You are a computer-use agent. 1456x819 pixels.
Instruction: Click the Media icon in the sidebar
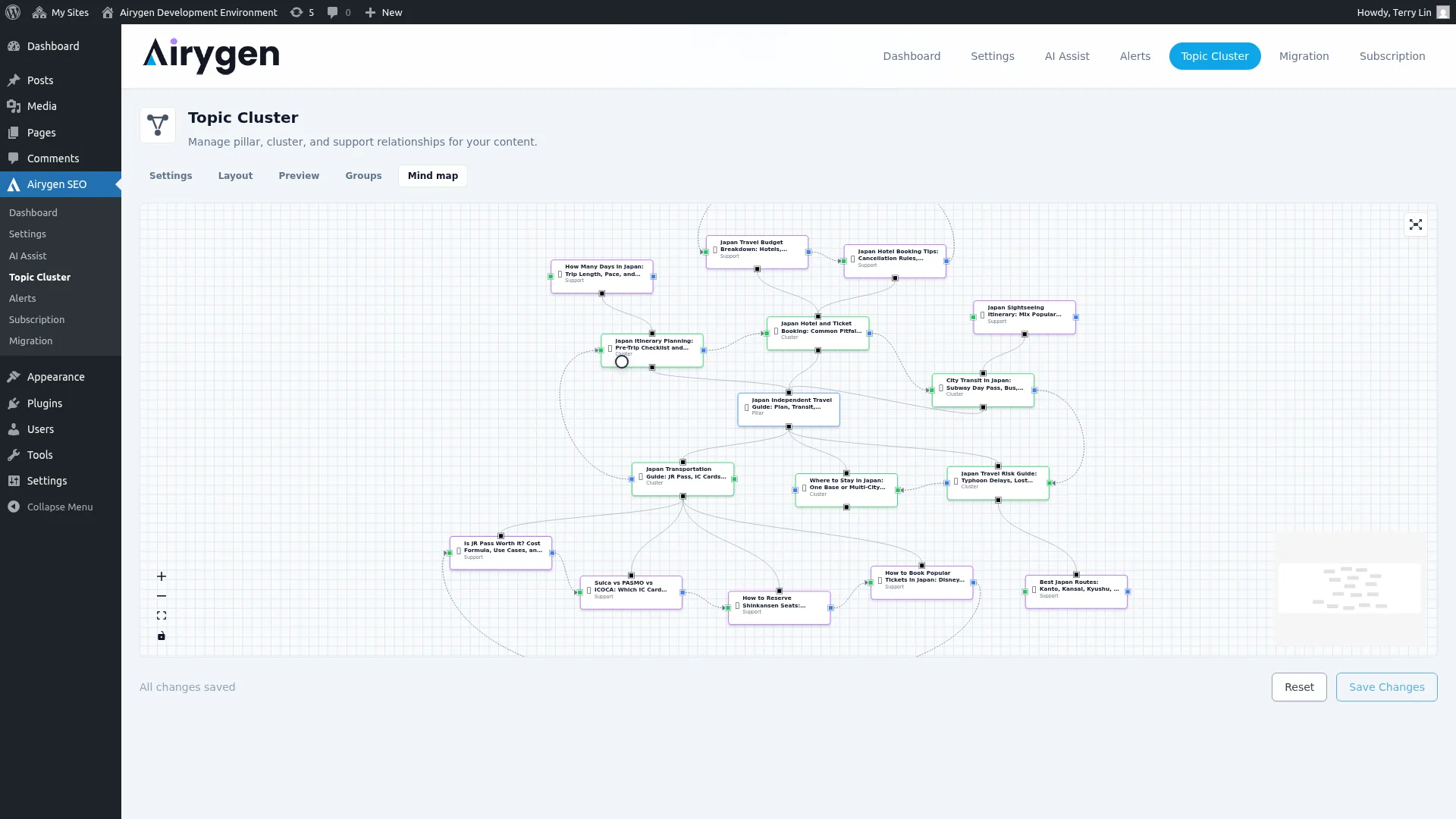click(x=14, y=106)
